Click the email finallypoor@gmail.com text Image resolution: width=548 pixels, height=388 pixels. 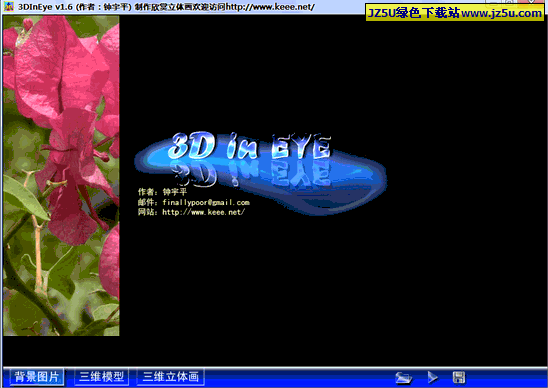pyautogui.click(x=206, y=202)
